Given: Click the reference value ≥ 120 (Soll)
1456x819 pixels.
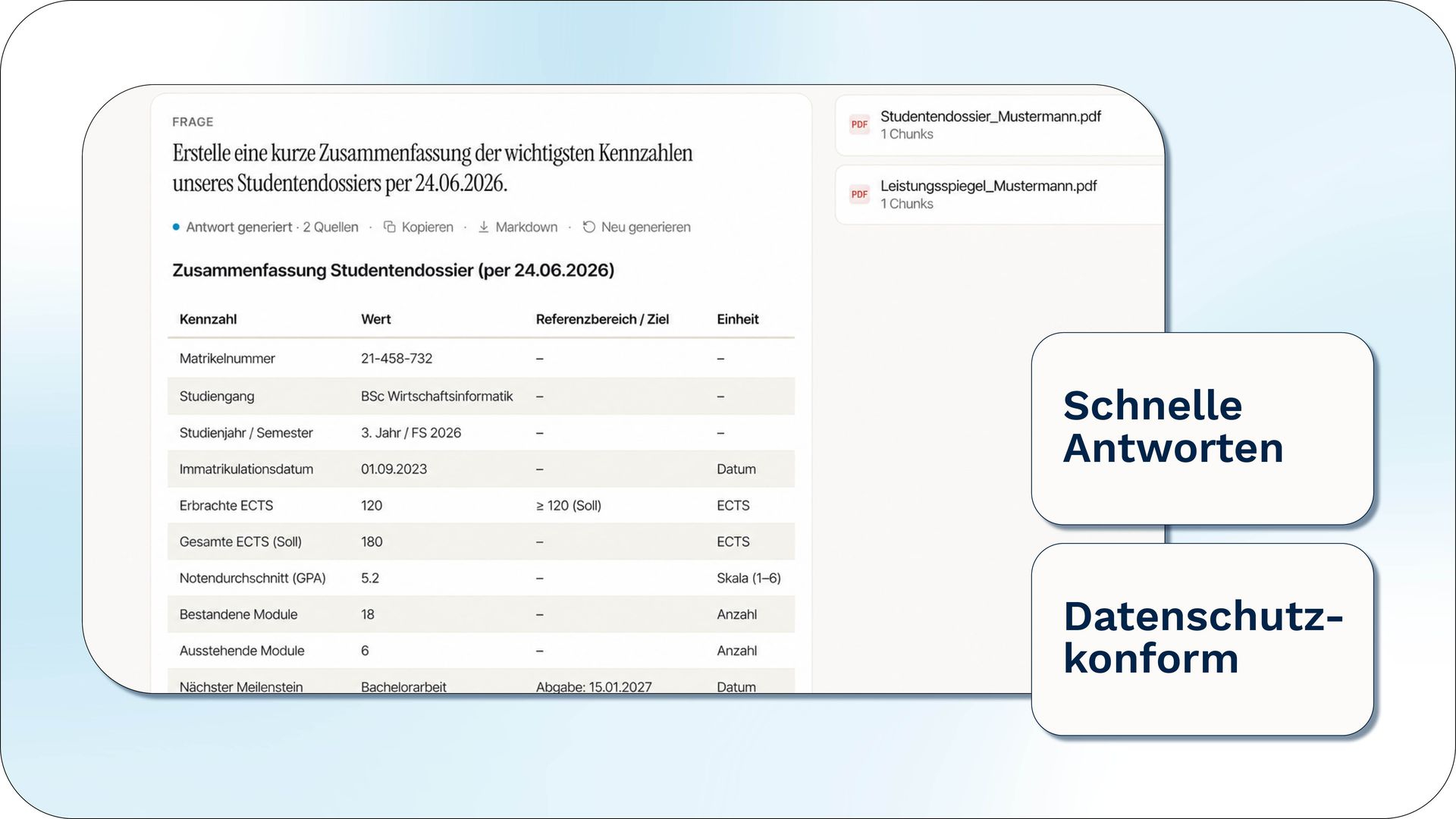Looking at the screenshot, I should point(568,506).
